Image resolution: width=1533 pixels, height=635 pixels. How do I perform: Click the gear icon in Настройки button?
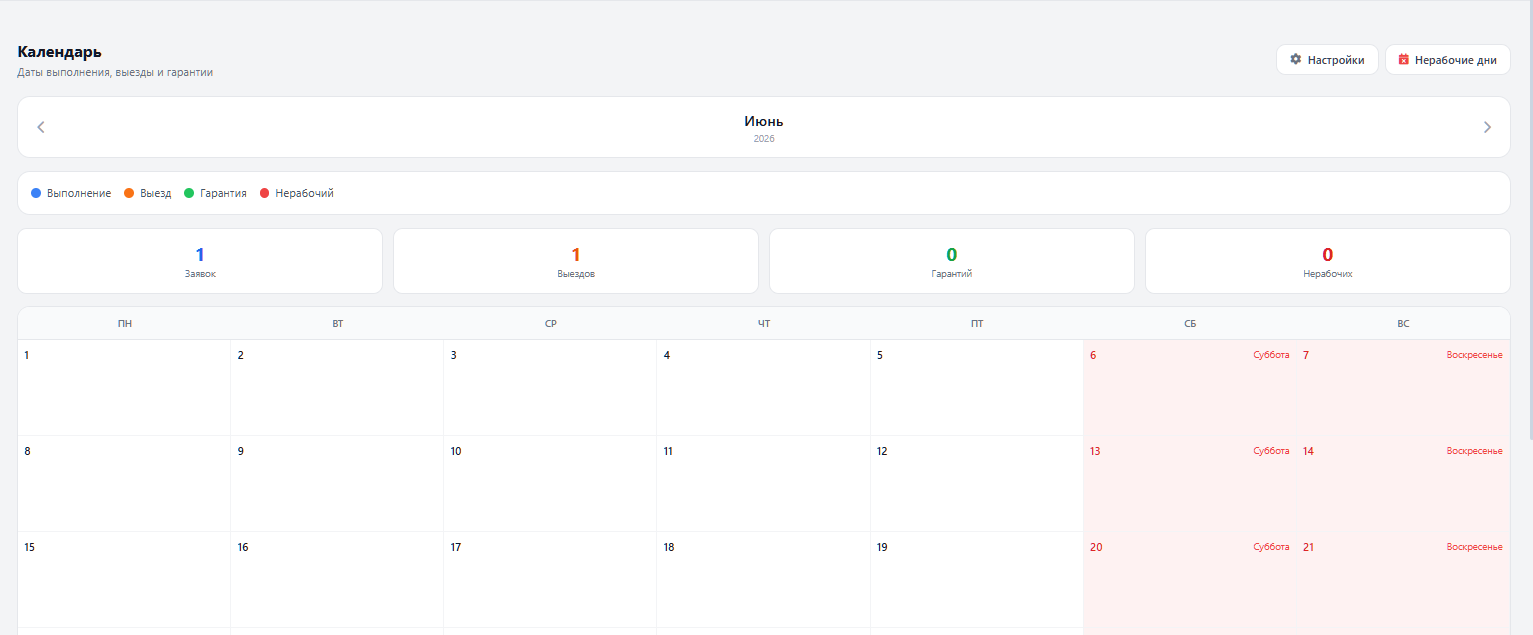coord(1295,59)
